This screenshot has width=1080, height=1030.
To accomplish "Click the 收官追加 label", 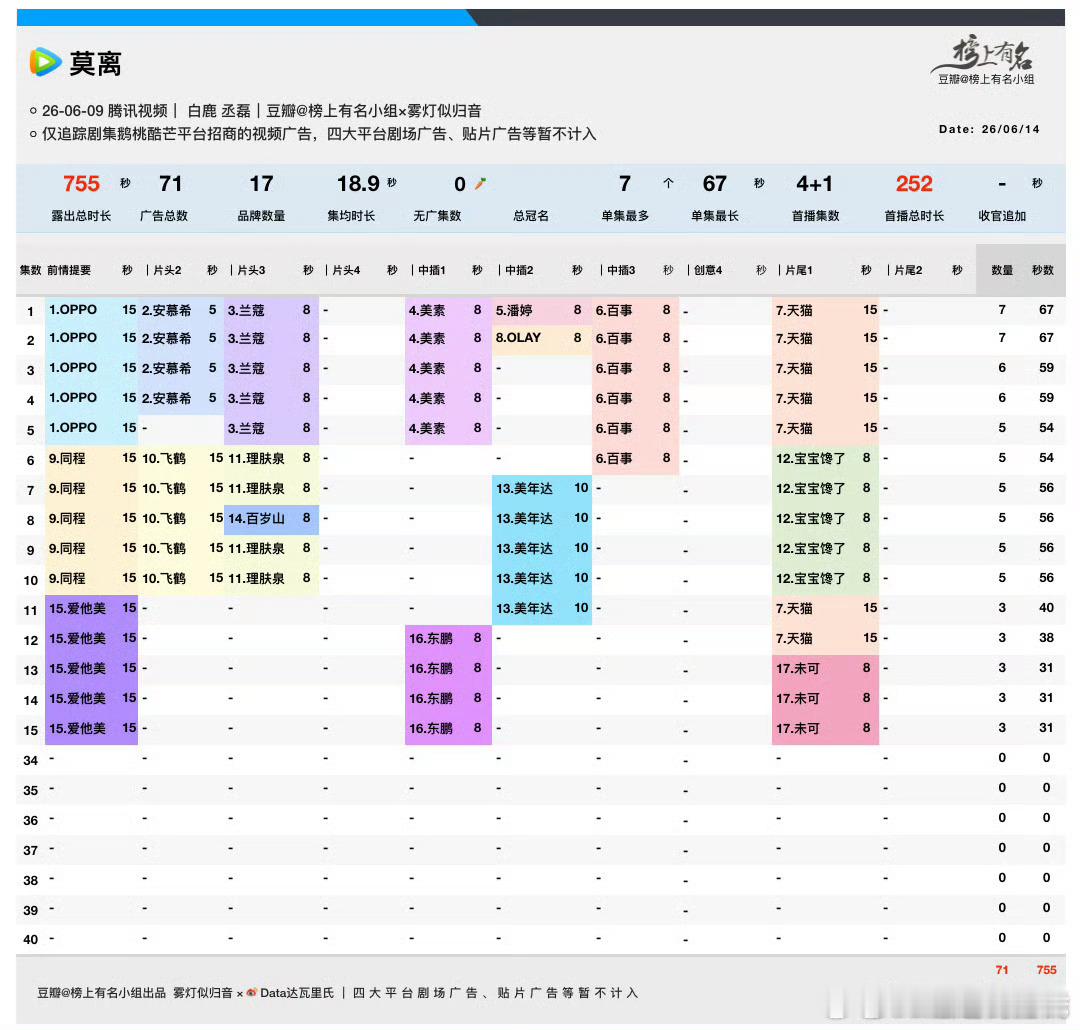I will pos(1002,216).
